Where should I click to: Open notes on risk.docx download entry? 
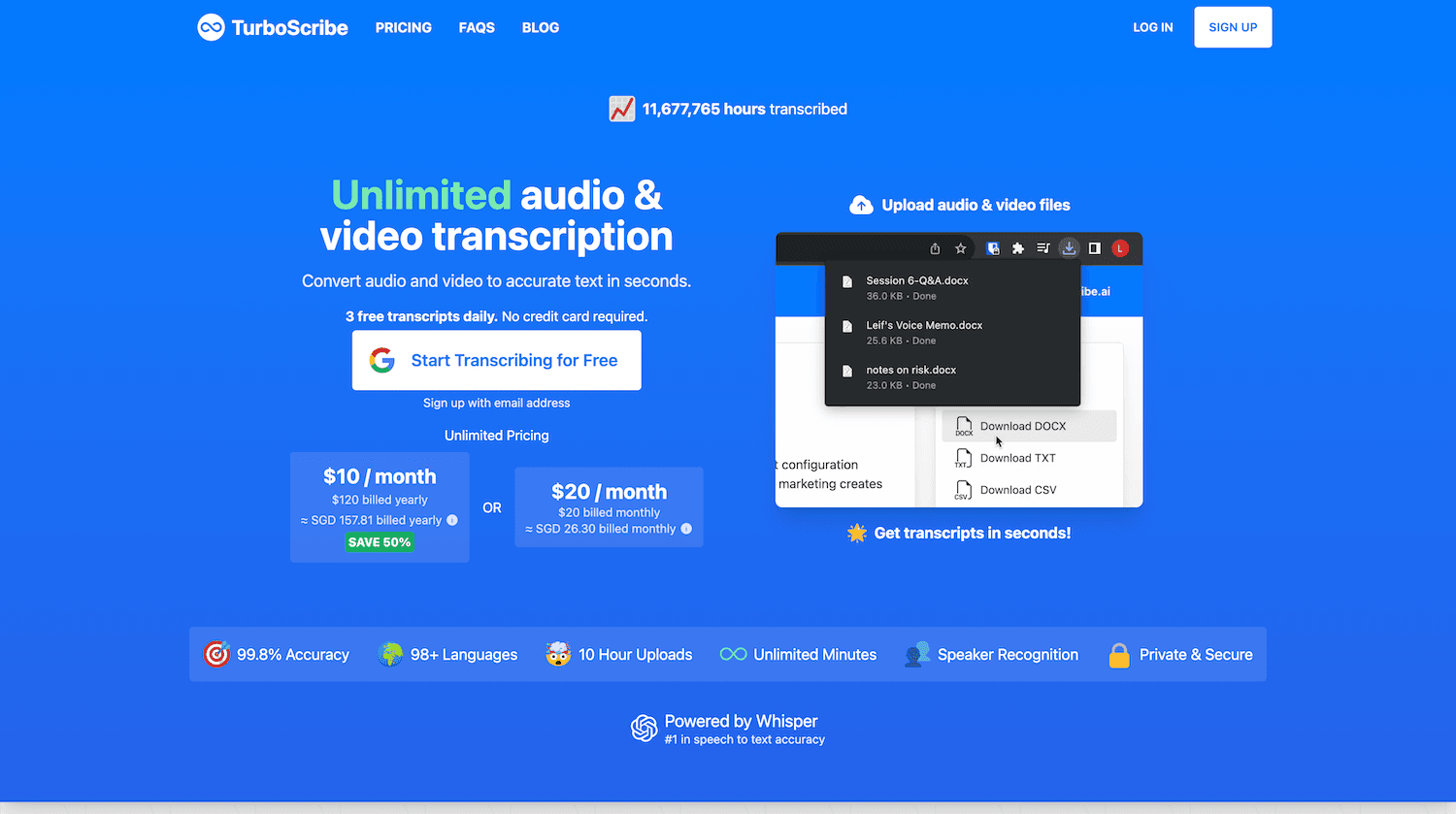pyautogui.click(x=952, y=376)
